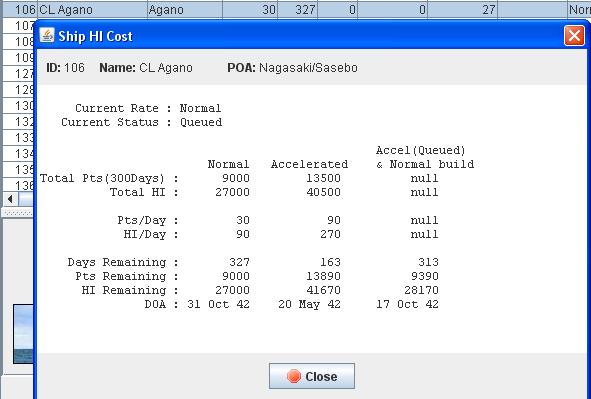Click the Close button with red octagon

point(312,376)
